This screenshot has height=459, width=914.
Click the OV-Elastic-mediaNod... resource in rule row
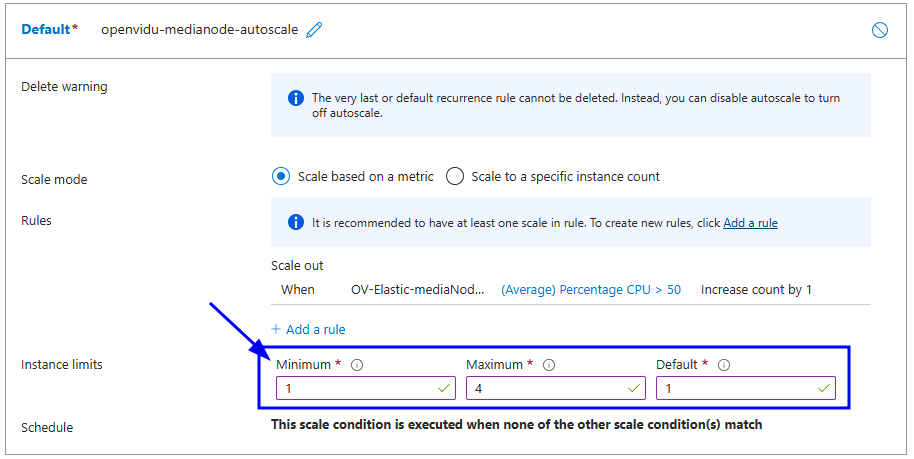click(419, 290)
